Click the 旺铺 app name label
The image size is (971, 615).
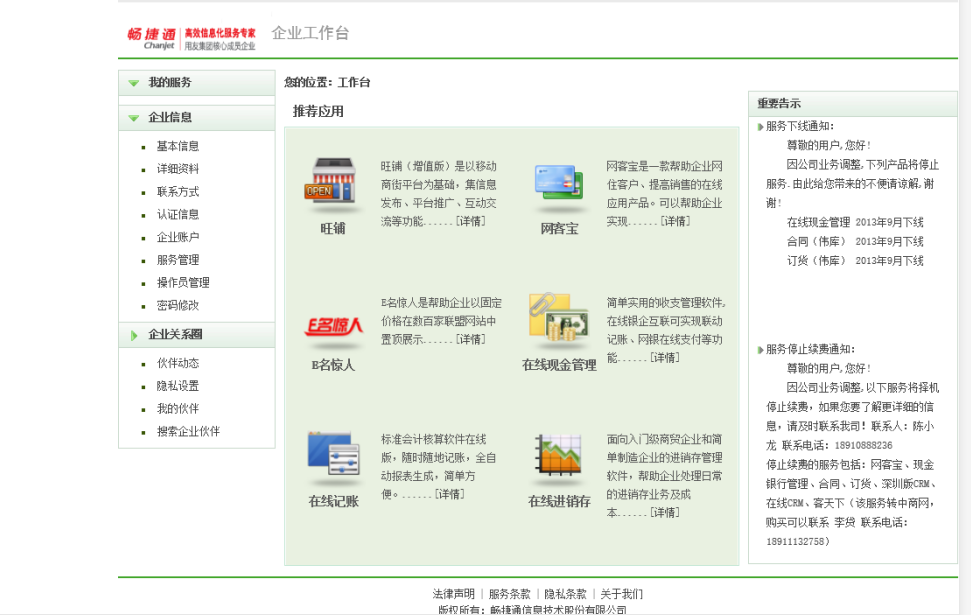pyautogui.click(x=333, y=229)
